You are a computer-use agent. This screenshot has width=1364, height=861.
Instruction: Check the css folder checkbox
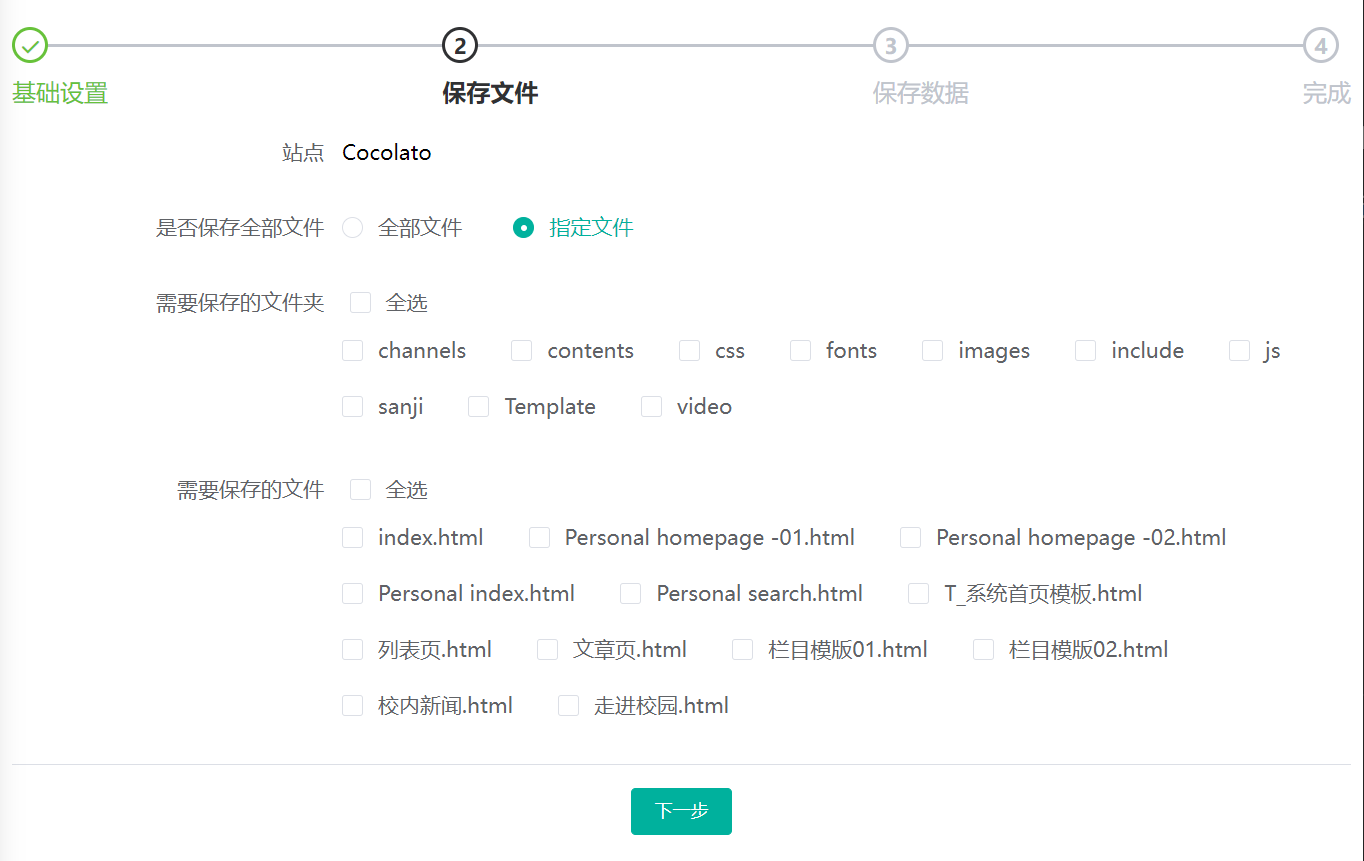click(689, 350)
